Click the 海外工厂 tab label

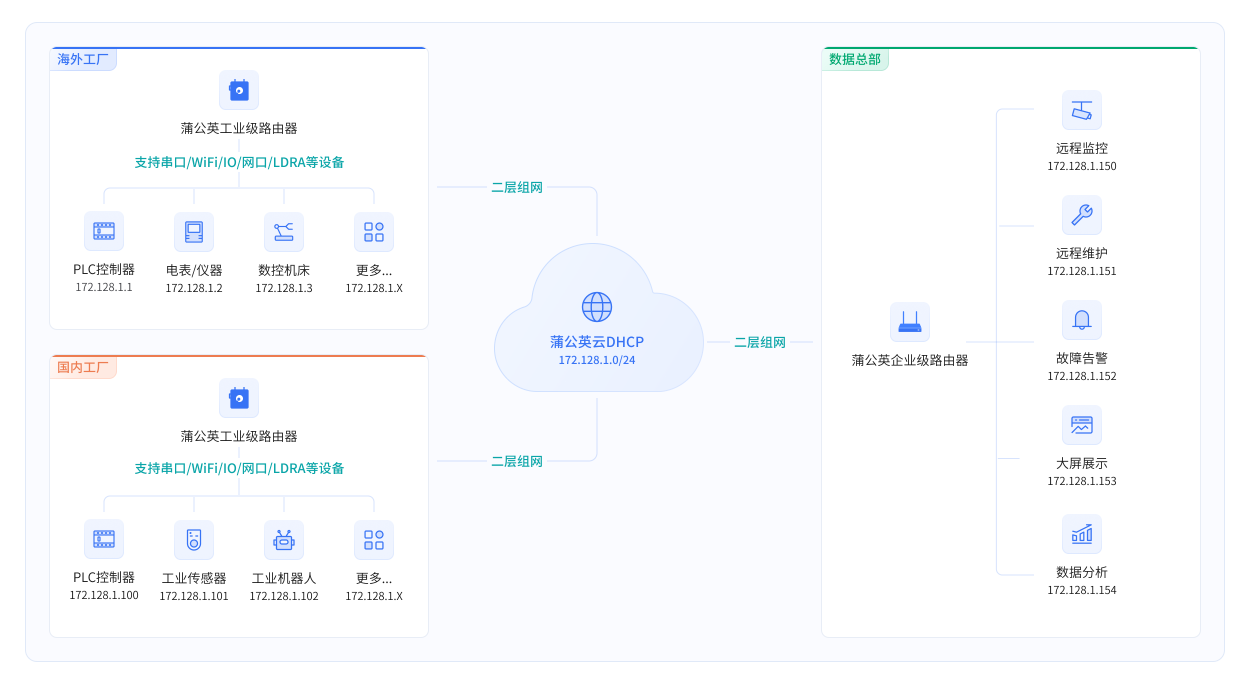(x=83, y=59)
